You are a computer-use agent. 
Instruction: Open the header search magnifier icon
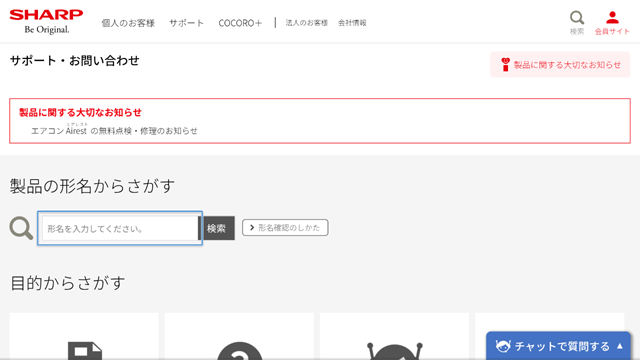tap(577, 18)
